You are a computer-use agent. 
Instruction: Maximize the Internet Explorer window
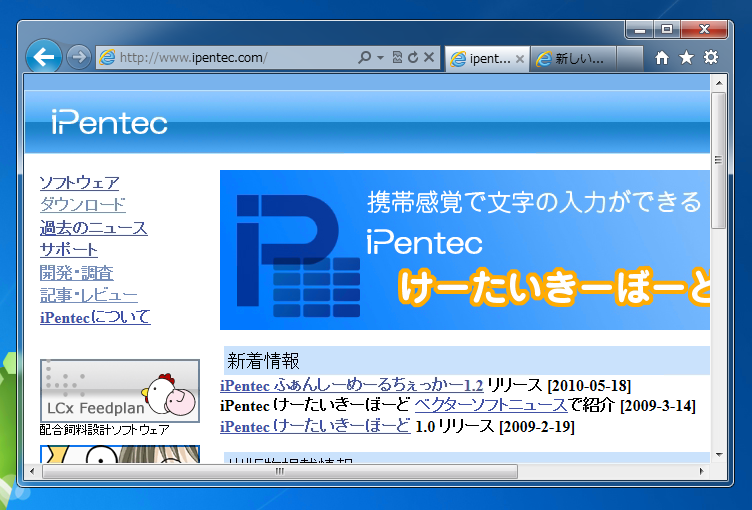(x=666, y=30)
